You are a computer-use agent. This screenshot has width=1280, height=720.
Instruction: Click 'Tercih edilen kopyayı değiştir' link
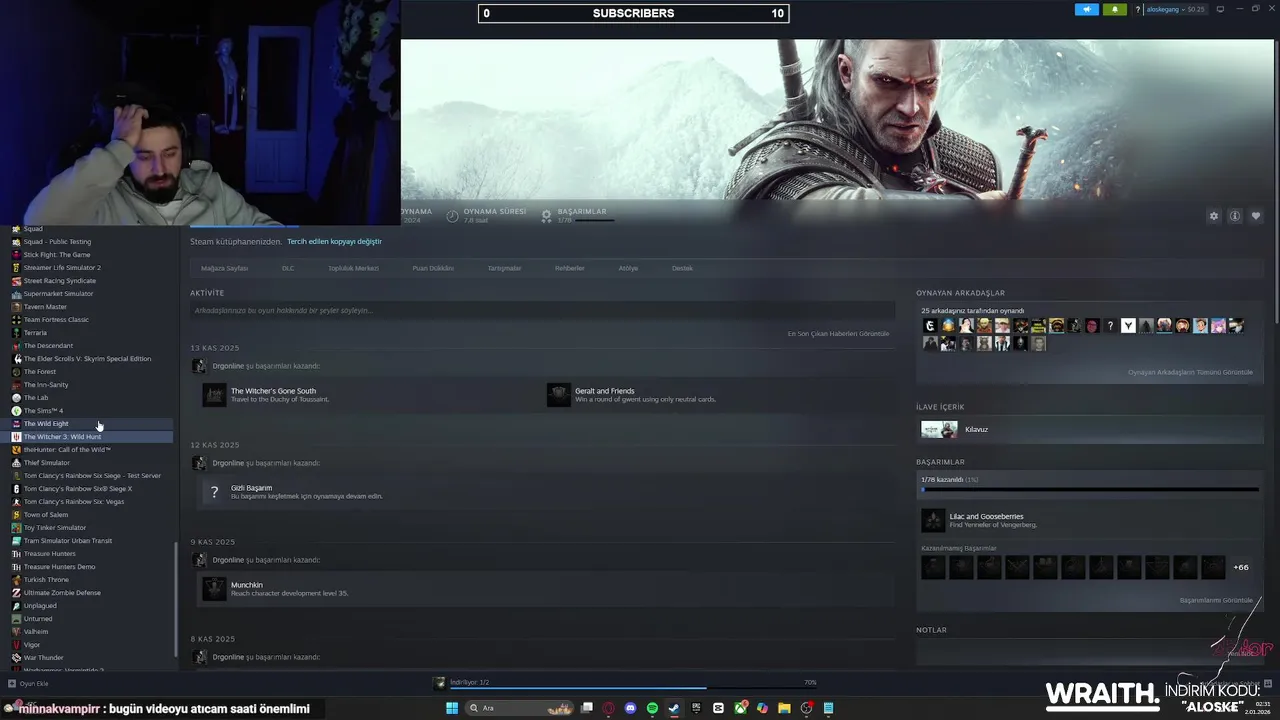pos(334,241)
